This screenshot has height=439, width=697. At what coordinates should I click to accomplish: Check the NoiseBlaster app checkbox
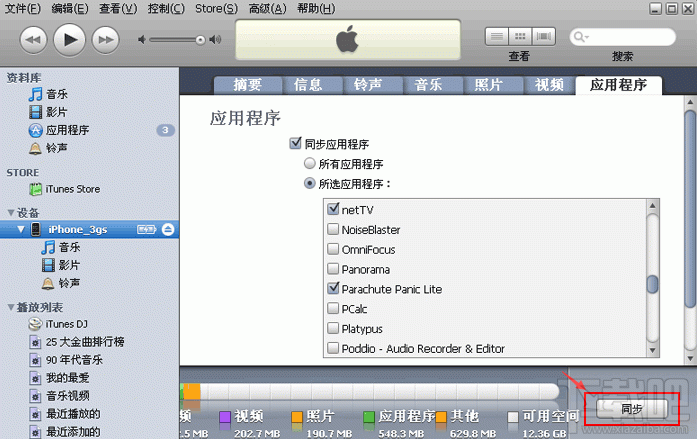[333, 229]
